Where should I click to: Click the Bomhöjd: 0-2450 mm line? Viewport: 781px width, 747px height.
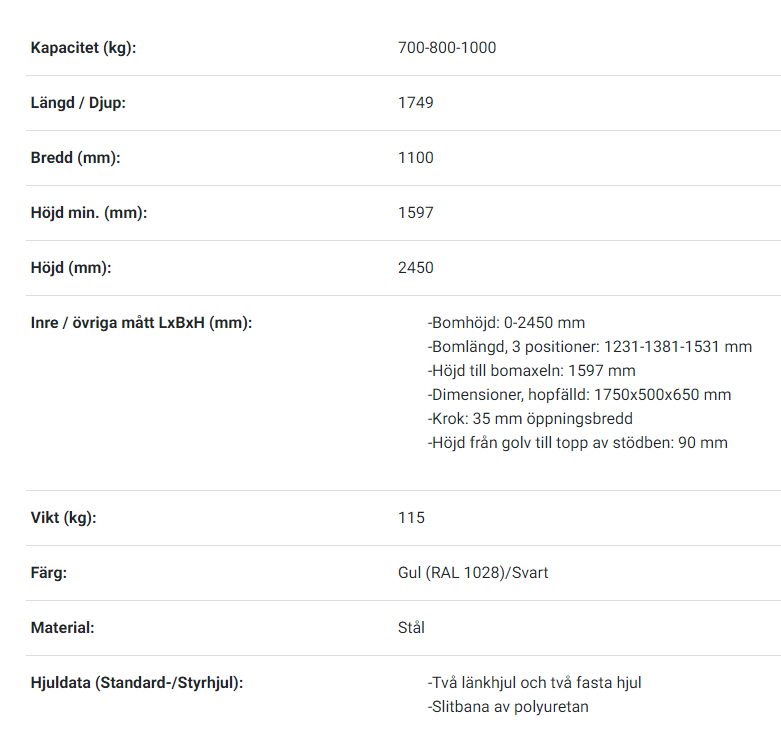506,323
